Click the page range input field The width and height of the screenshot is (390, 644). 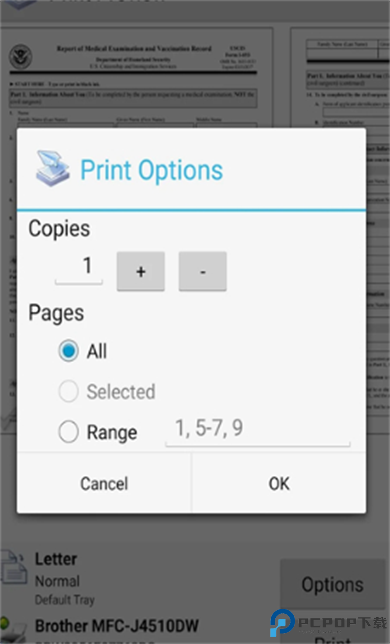[258, 430]
